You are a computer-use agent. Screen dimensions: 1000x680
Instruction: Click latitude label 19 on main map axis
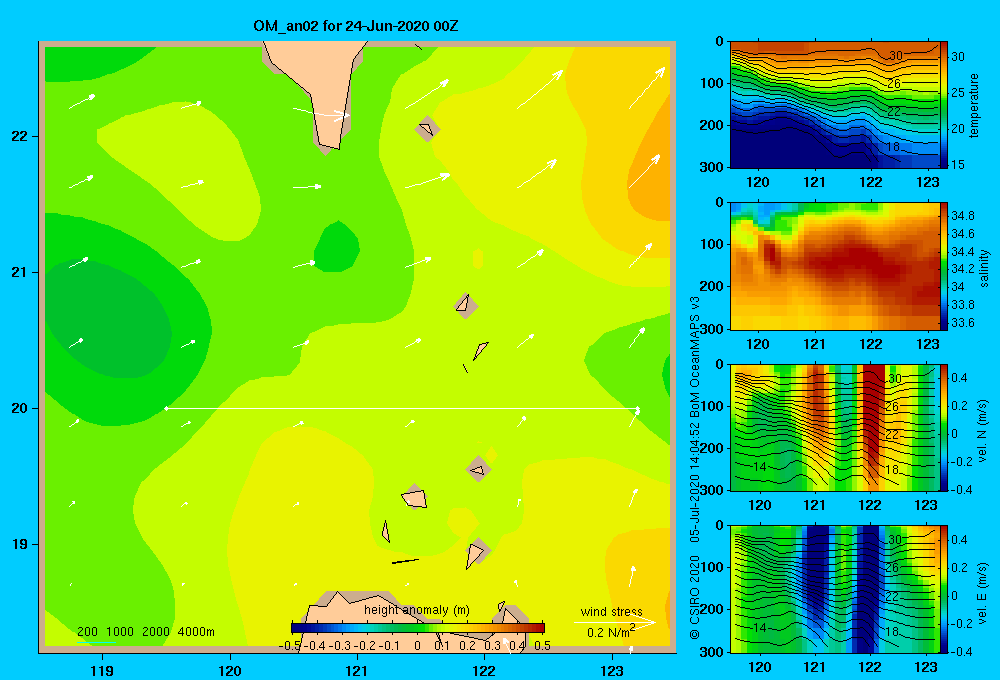coord(19,544)
